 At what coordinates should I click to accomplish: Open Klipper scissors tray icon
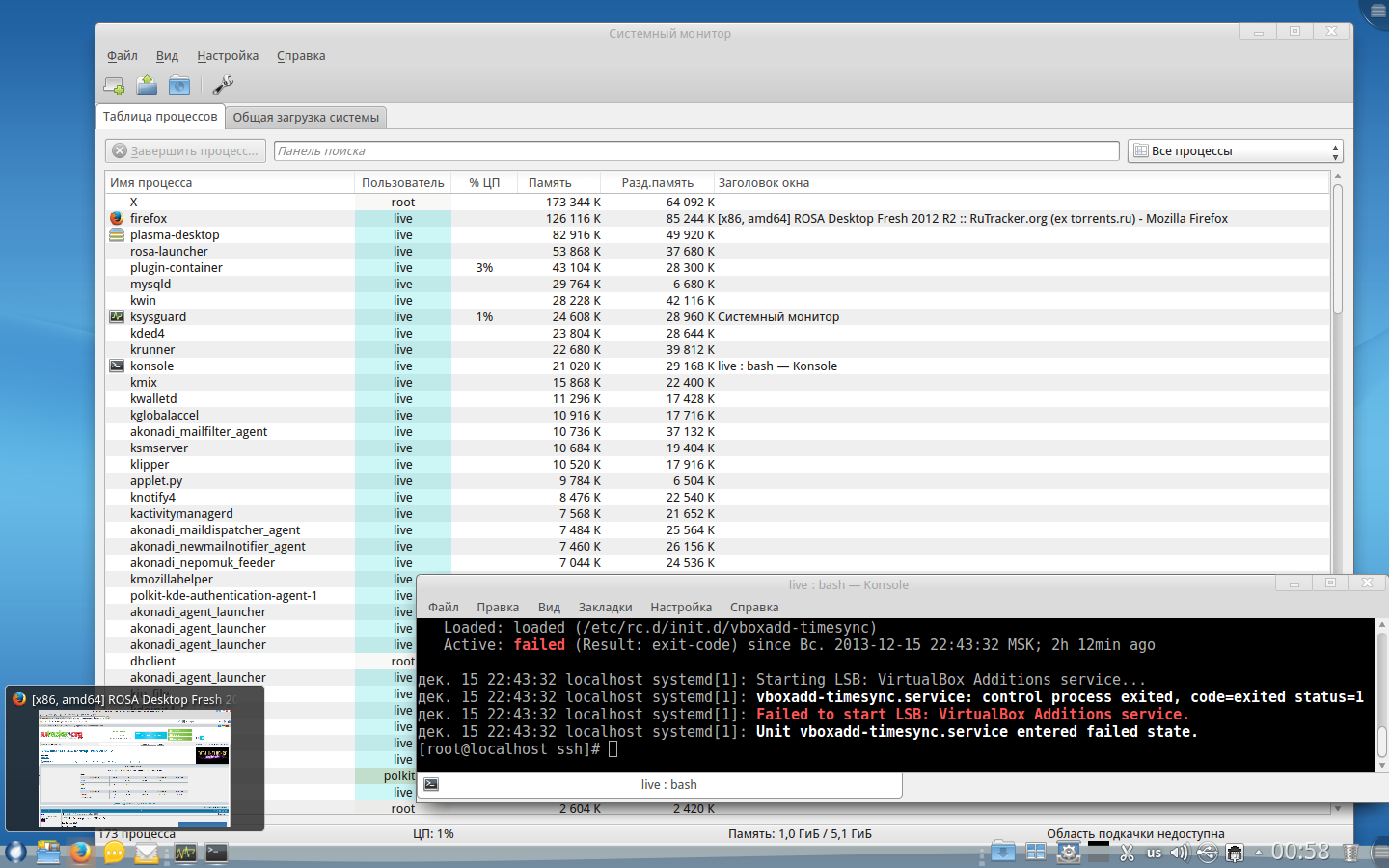(1127, 854)
